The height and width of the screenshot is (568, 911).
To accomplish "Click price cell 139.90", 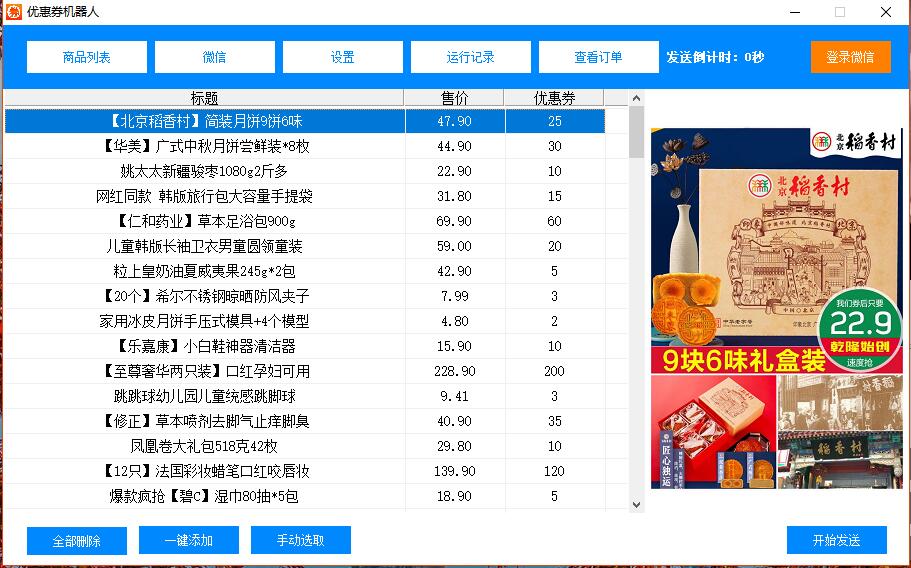I will click(455, 470).
